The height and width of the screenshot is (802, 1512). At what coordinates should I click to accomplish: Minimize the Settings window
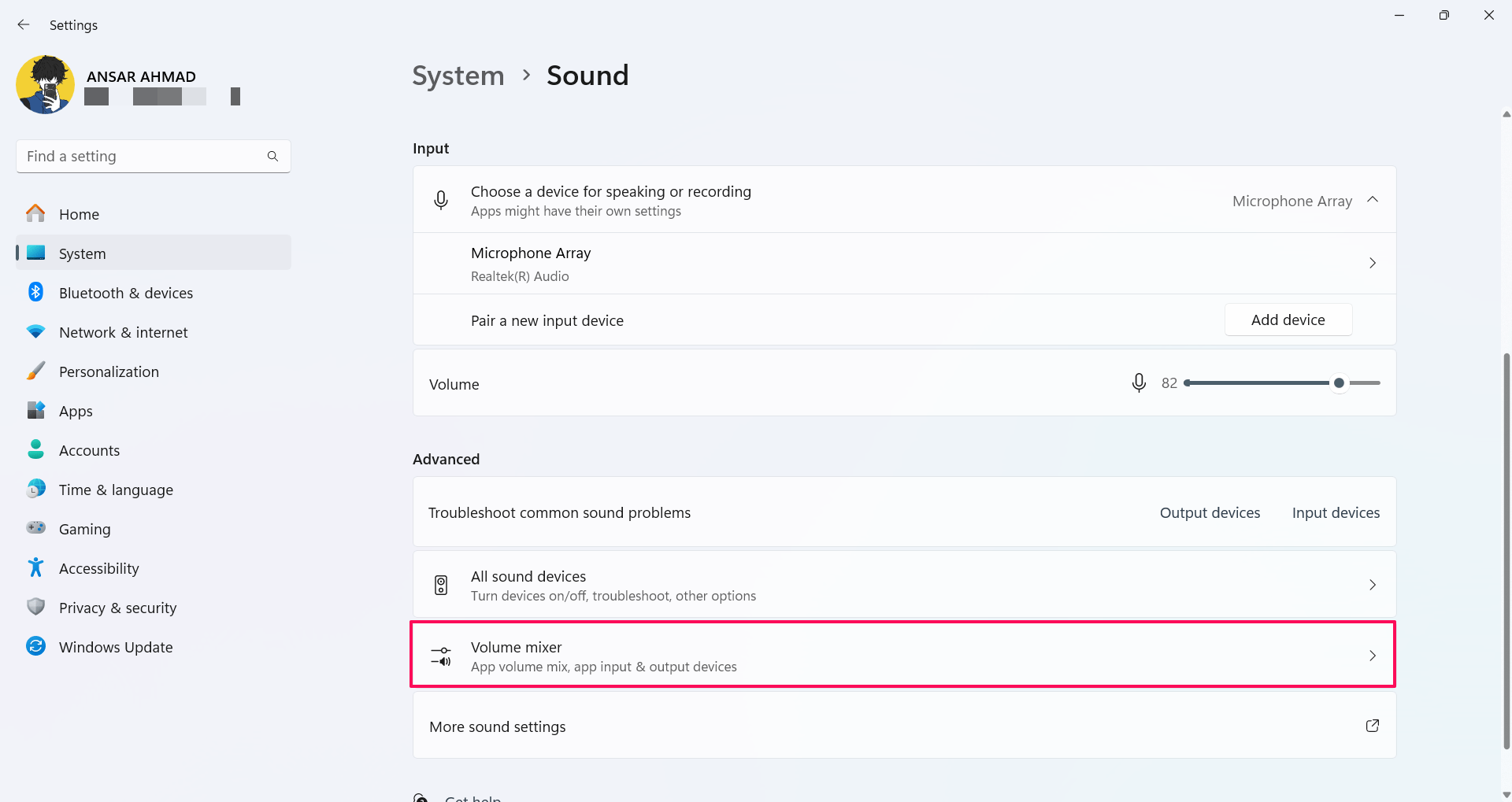click(x=1399, y=15)
